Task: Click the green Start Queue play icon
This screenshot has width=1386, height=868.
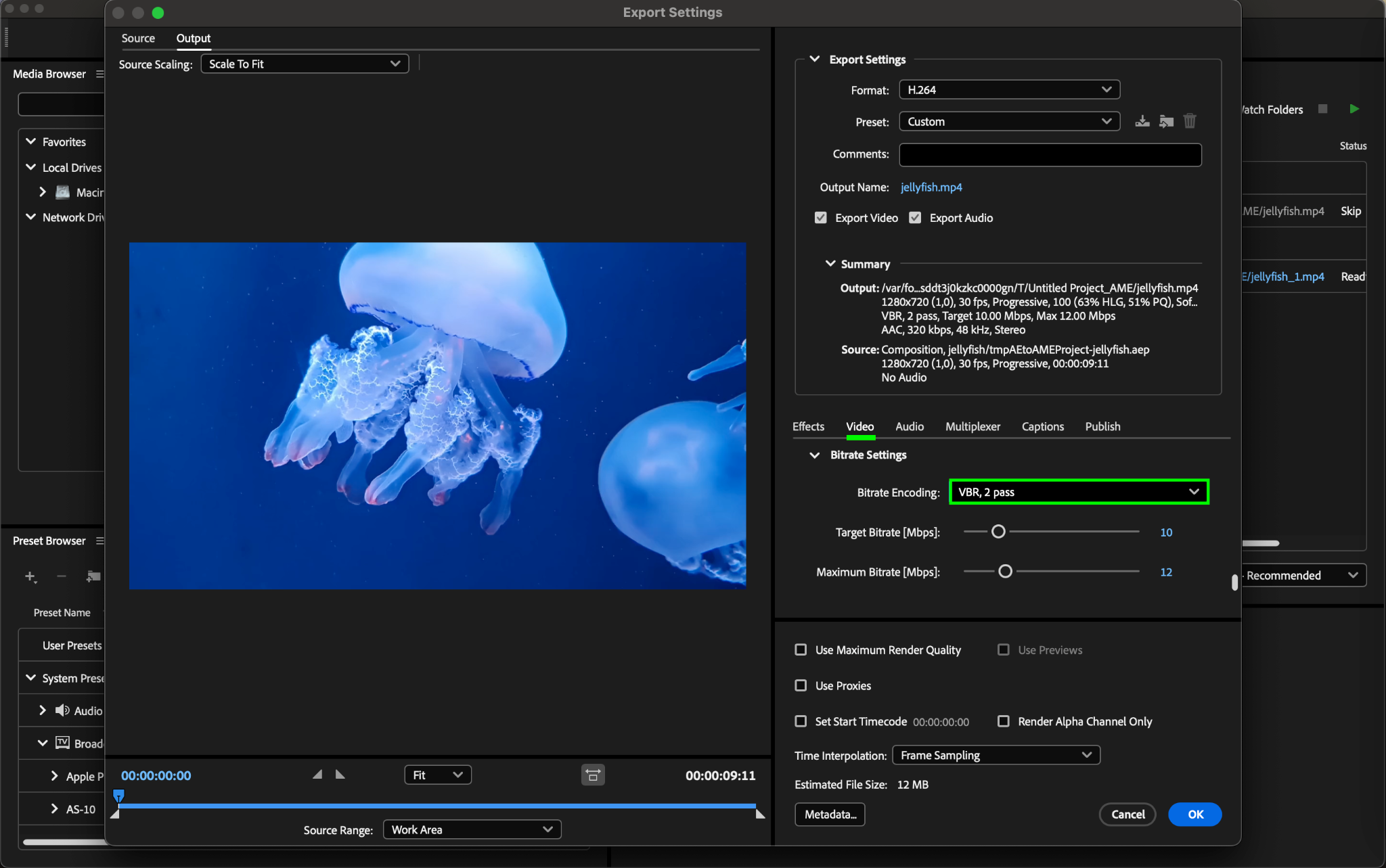Action: pos(1354,109)
